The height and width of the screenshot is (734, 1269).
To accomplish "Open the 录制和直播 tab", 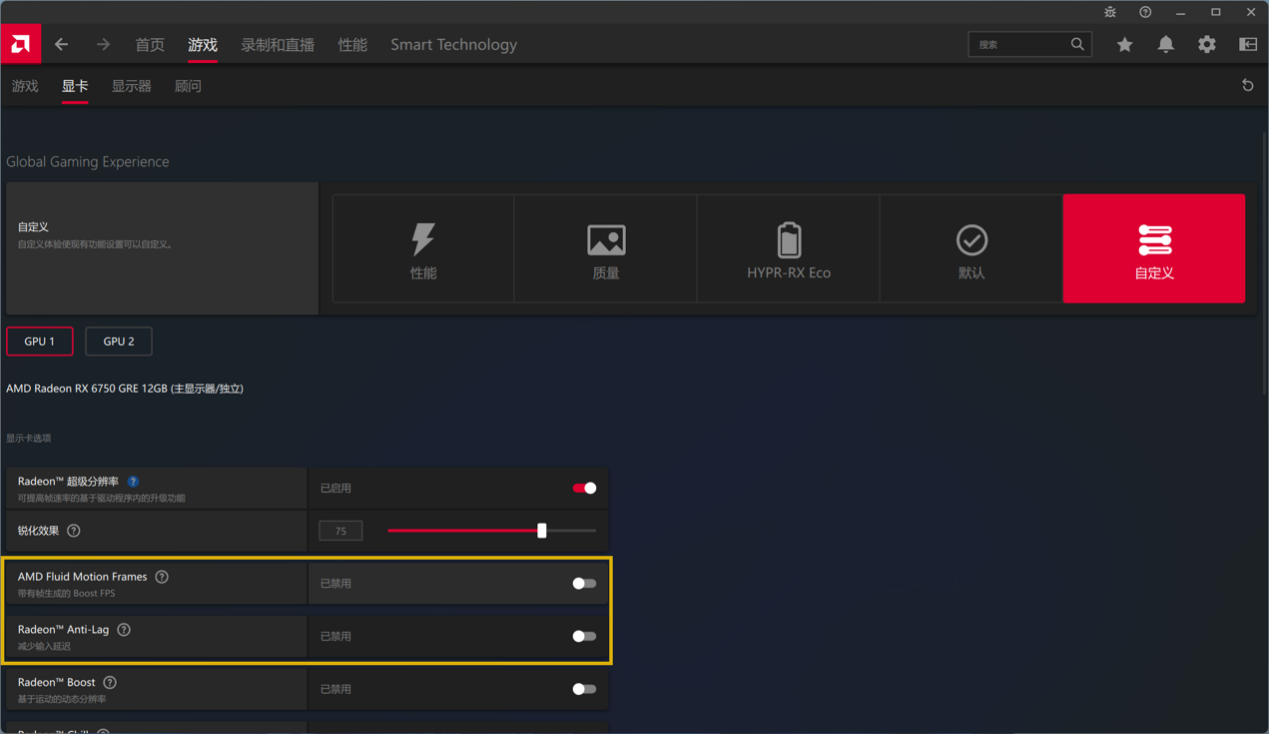I will pos(278,45).
